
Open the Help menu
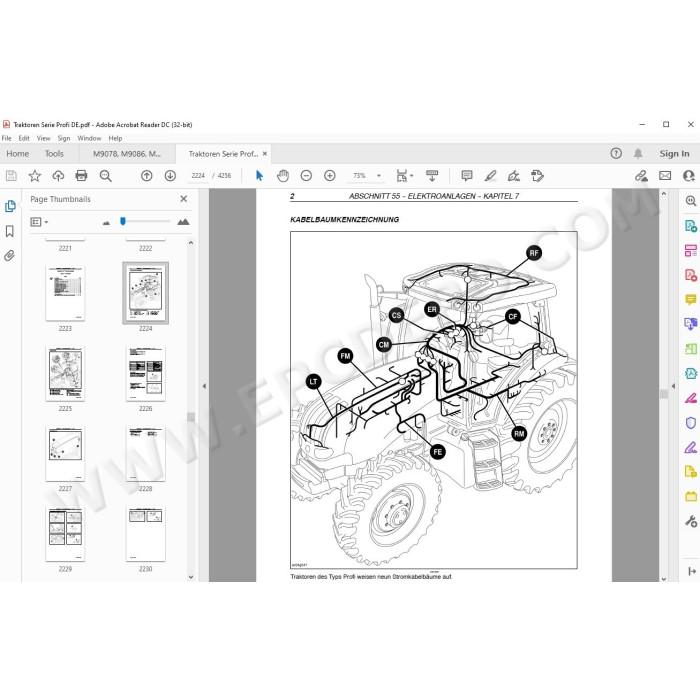(115, 138)
